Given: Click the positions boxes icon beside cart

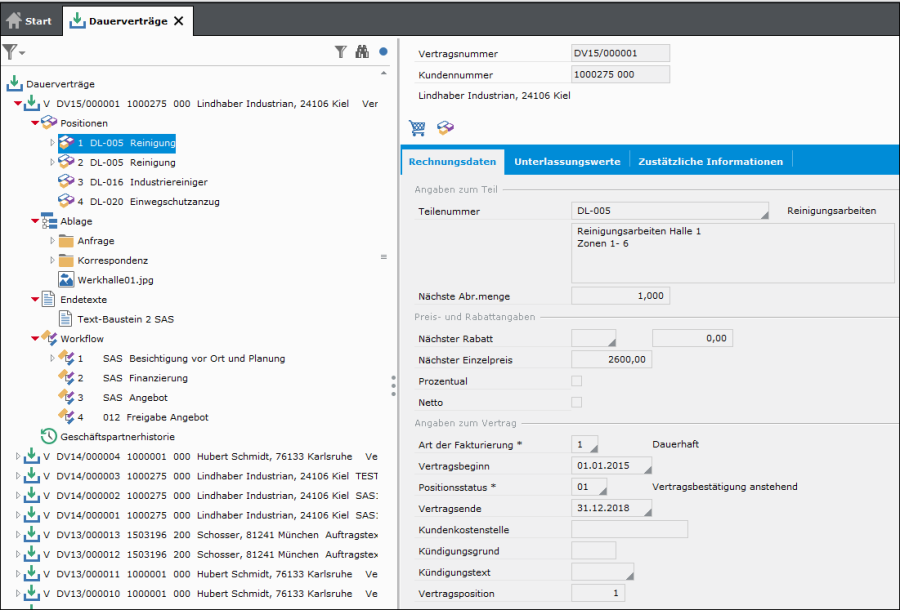Looking at the screenshot, I should pos(445,127).
